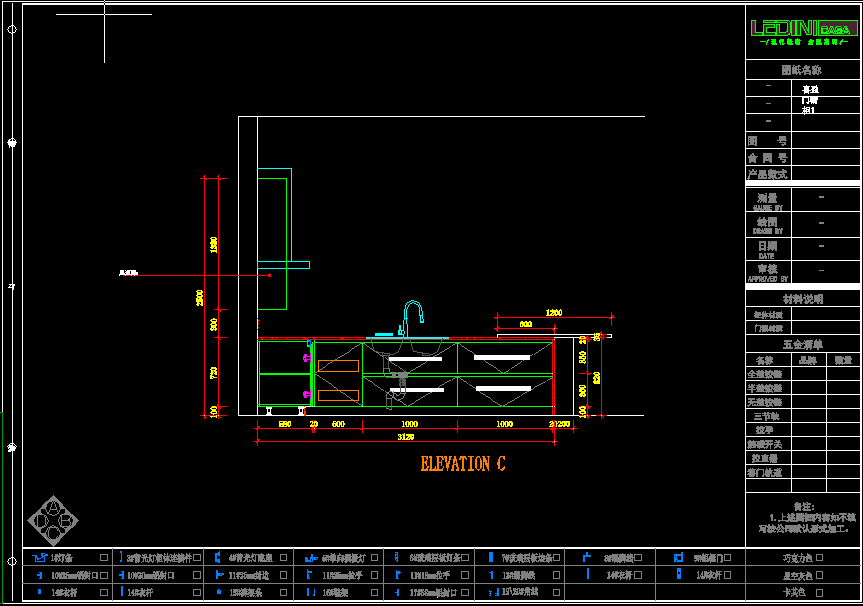Select the upper orange drawer handle rectangle

[x=338, y=366]
